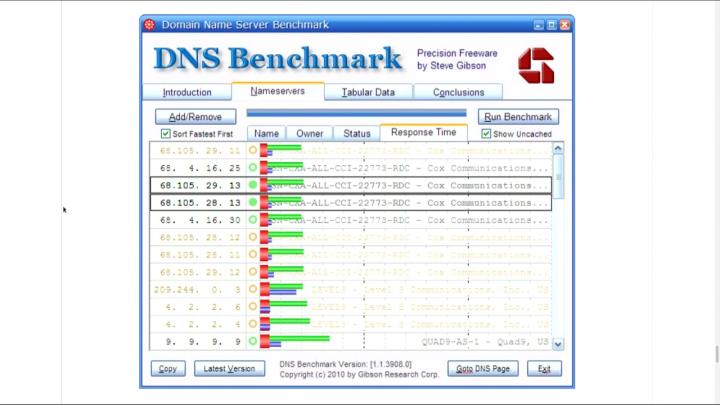Click status circle for 68.105.29.12
Image resolution: width=720 pixels, height=405 pixels.
[x=253, y=272]
